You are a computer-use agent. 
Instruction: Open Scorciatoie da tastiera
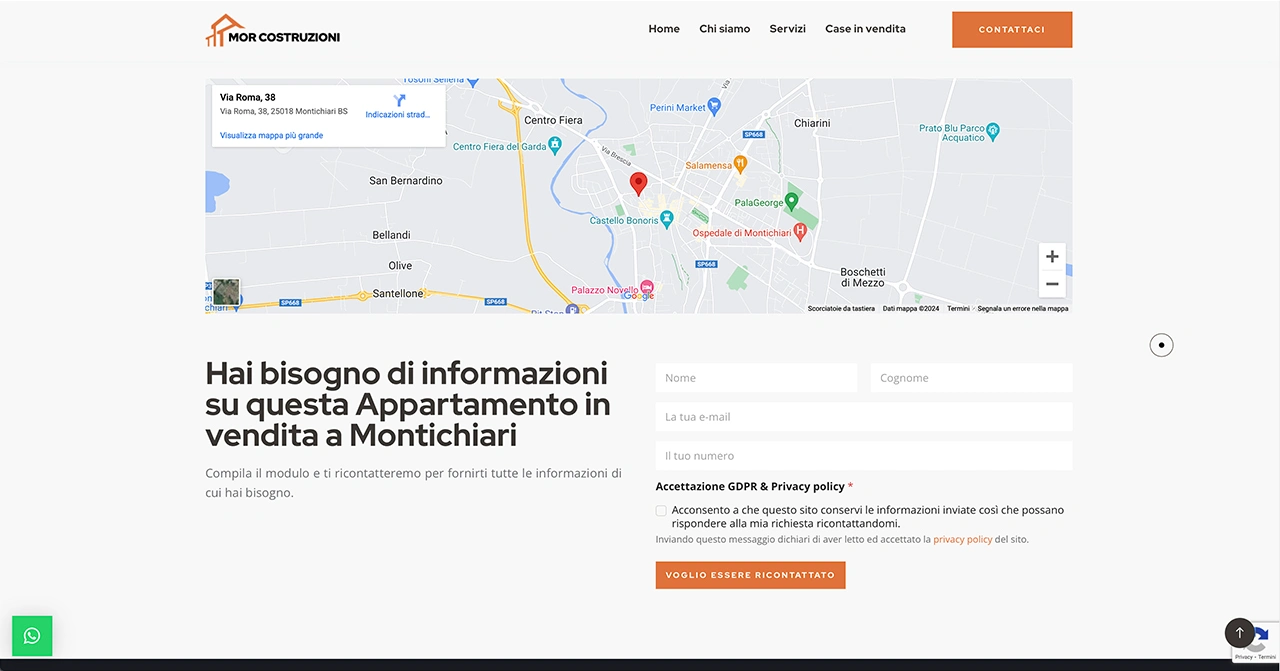click(x=841, y=308)
